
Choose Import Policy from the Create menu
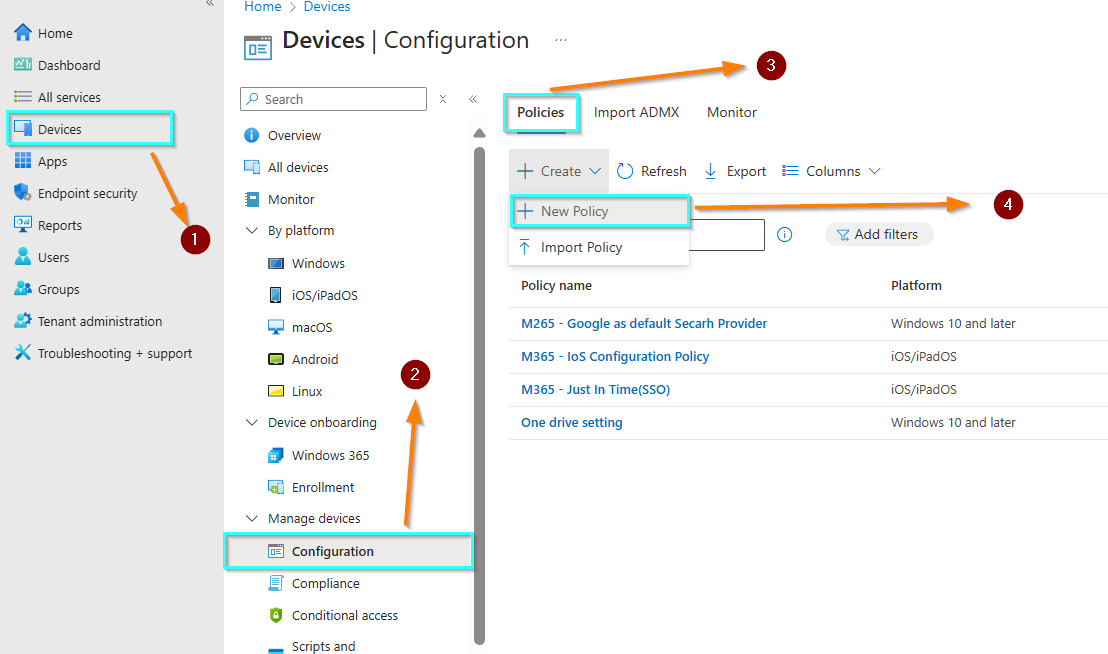coord(599,247)
